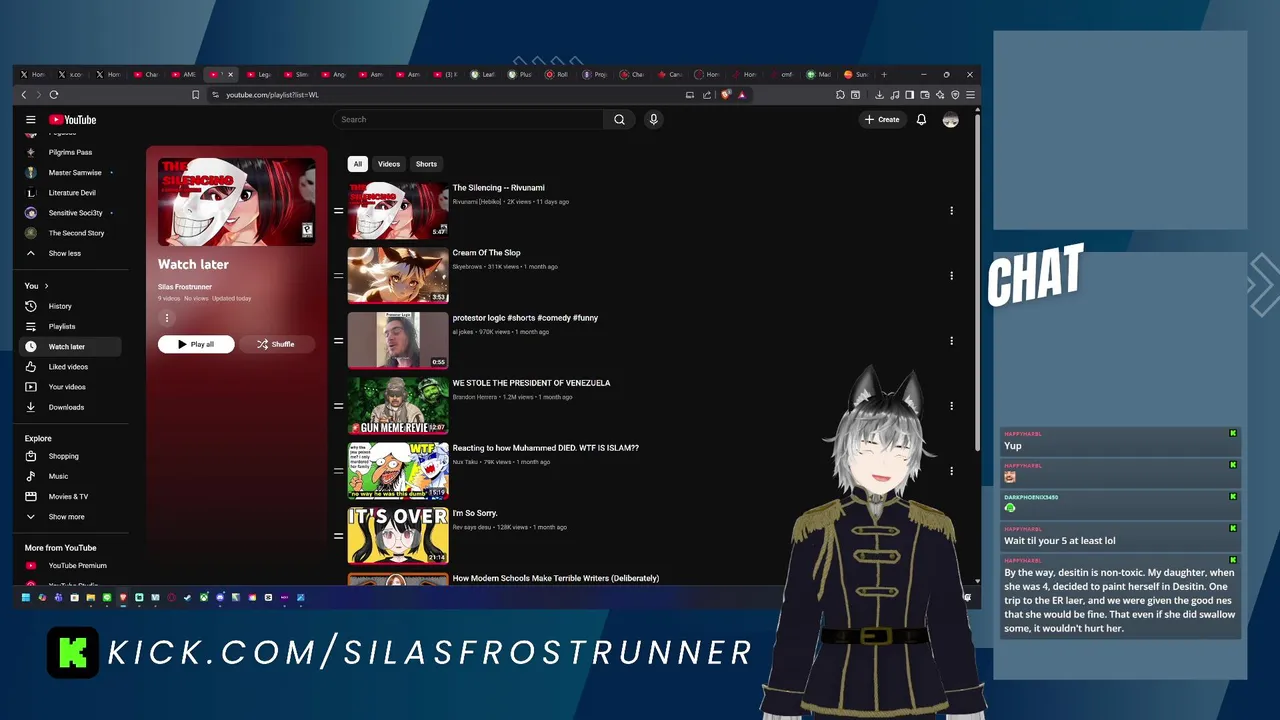The width and height of the screenshot is (1280, 720).
Task: Reload the current browser page
Action: [x=54, y=95]
